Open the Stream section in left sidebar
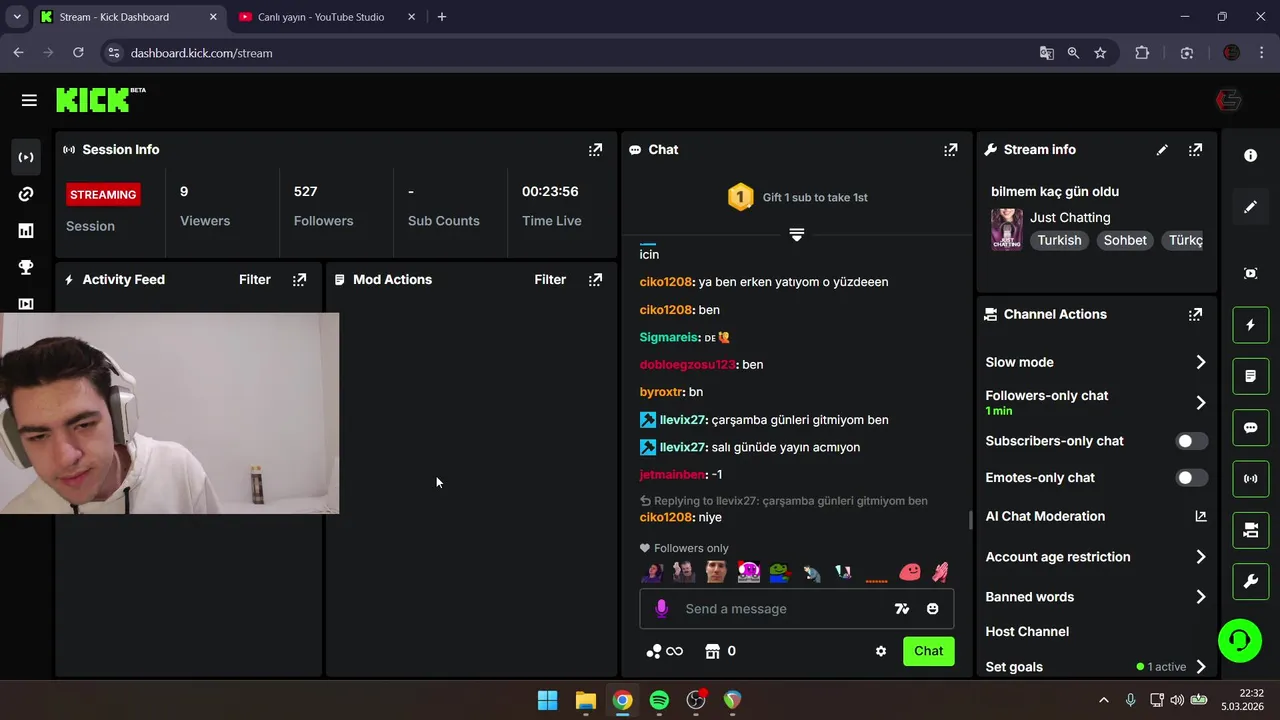This screenshot has width=1280, height=720. coord(26,157)
